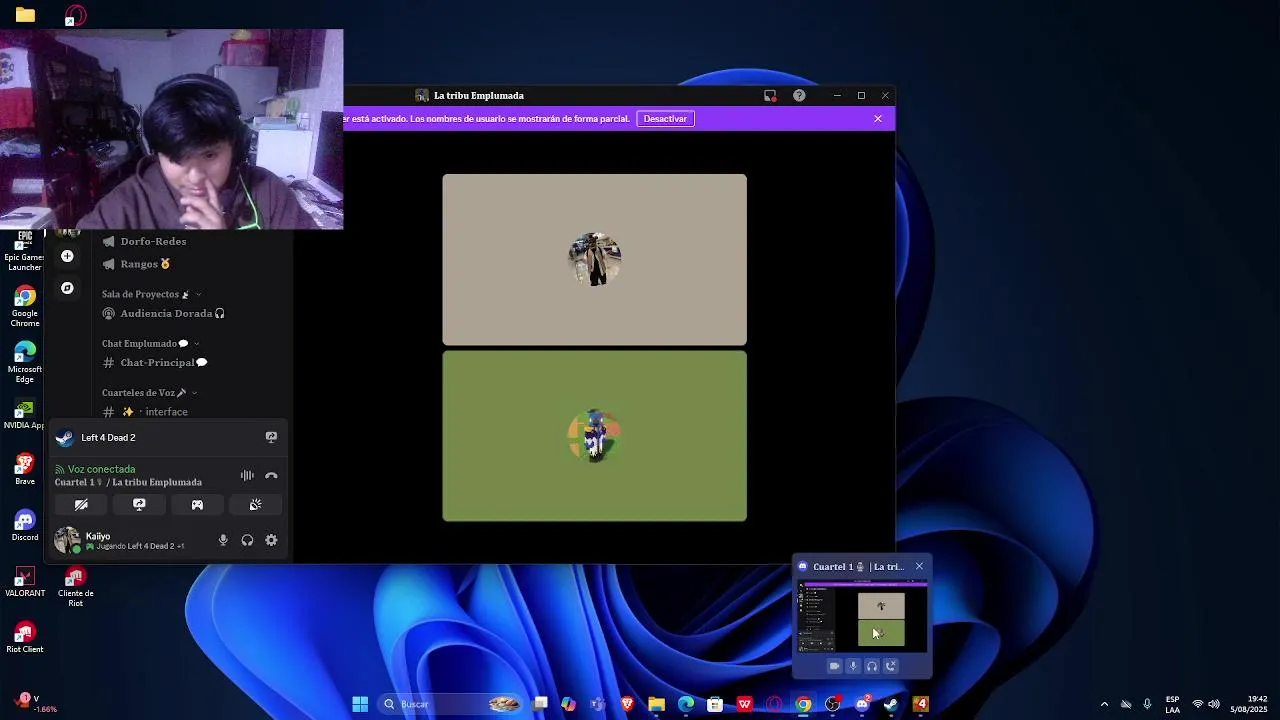This screenshot has width=1280, height=720.
Task: Deafen headphones next to Kaiiyo username
Action: 247,540
